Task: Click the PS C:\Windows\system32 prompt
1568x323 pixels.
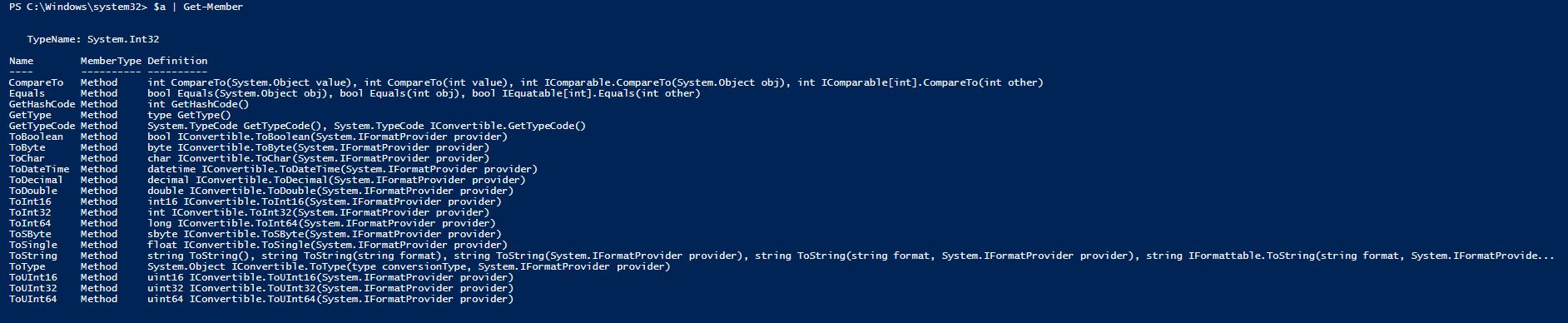Action: point(78,7)
